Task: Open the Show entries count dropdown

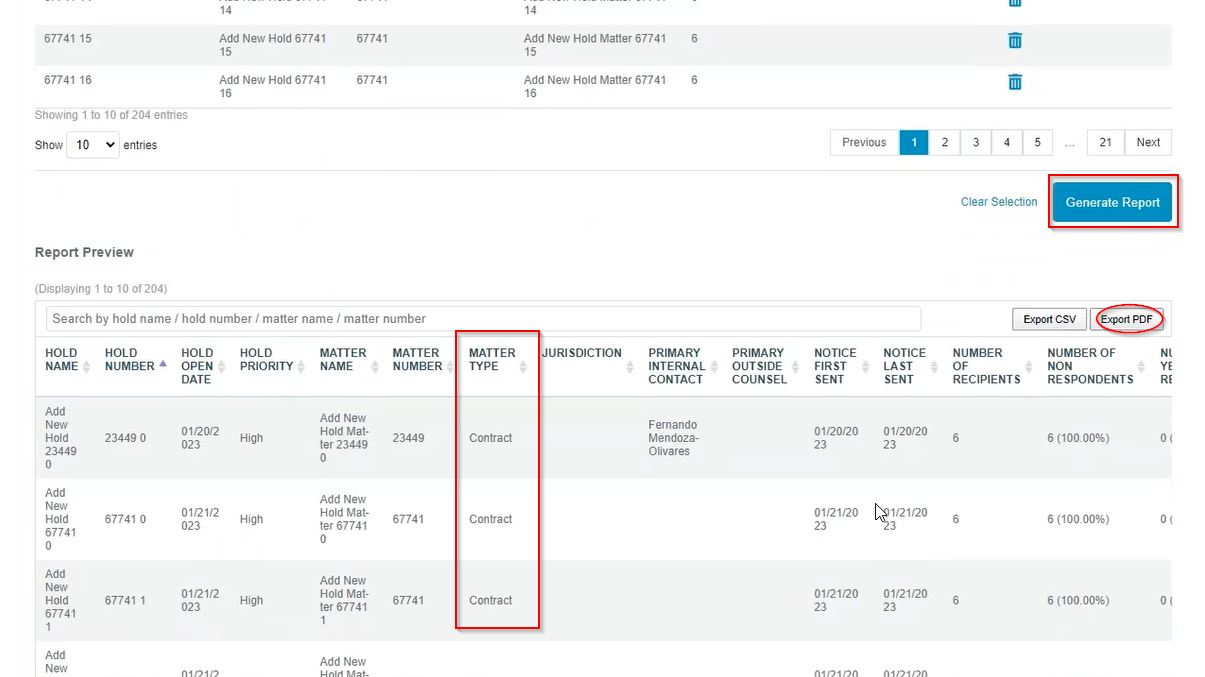Action: pyautogui.click(x=93, y=145)
